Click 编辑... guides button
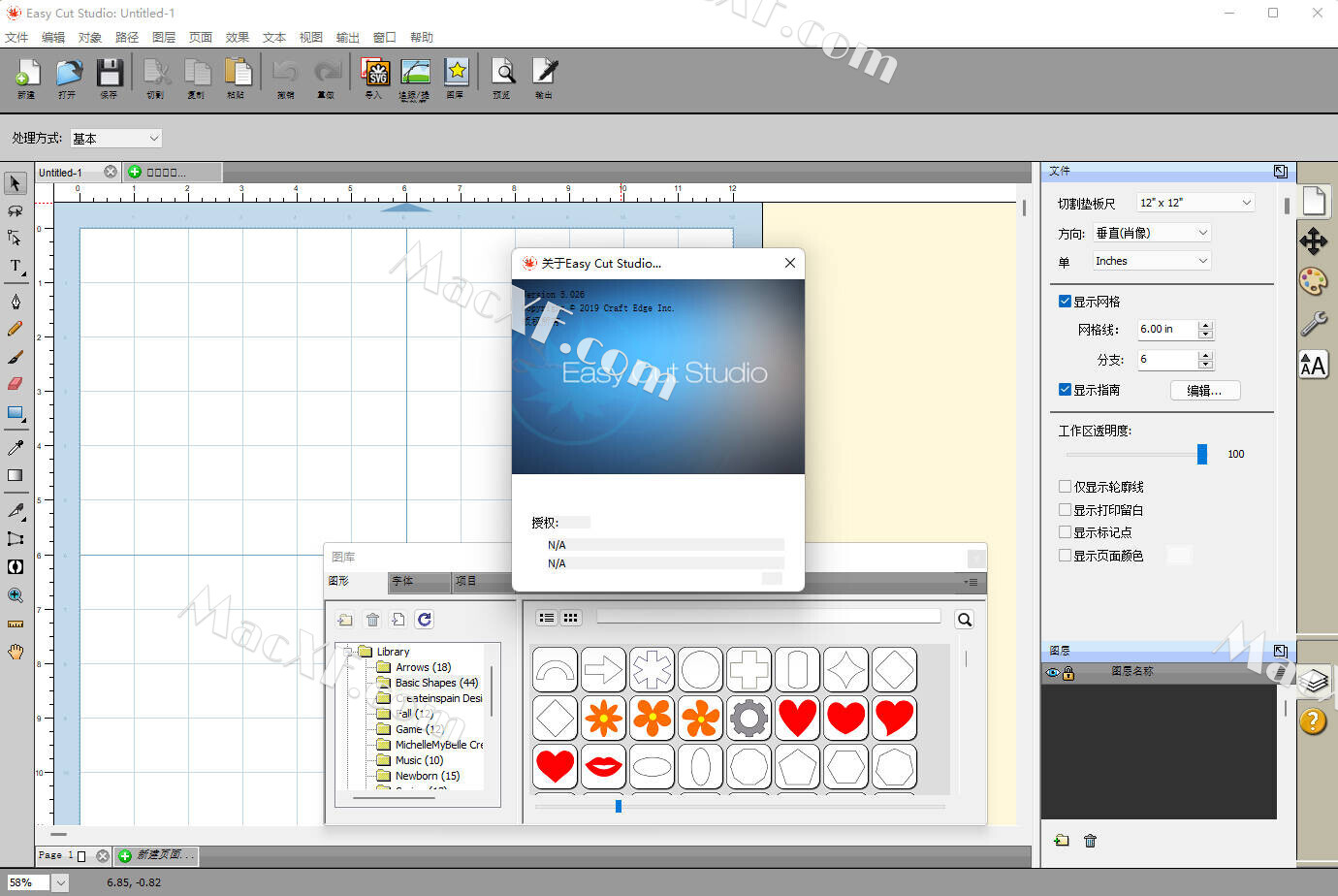1338x896 pixels. (1205, 391)
